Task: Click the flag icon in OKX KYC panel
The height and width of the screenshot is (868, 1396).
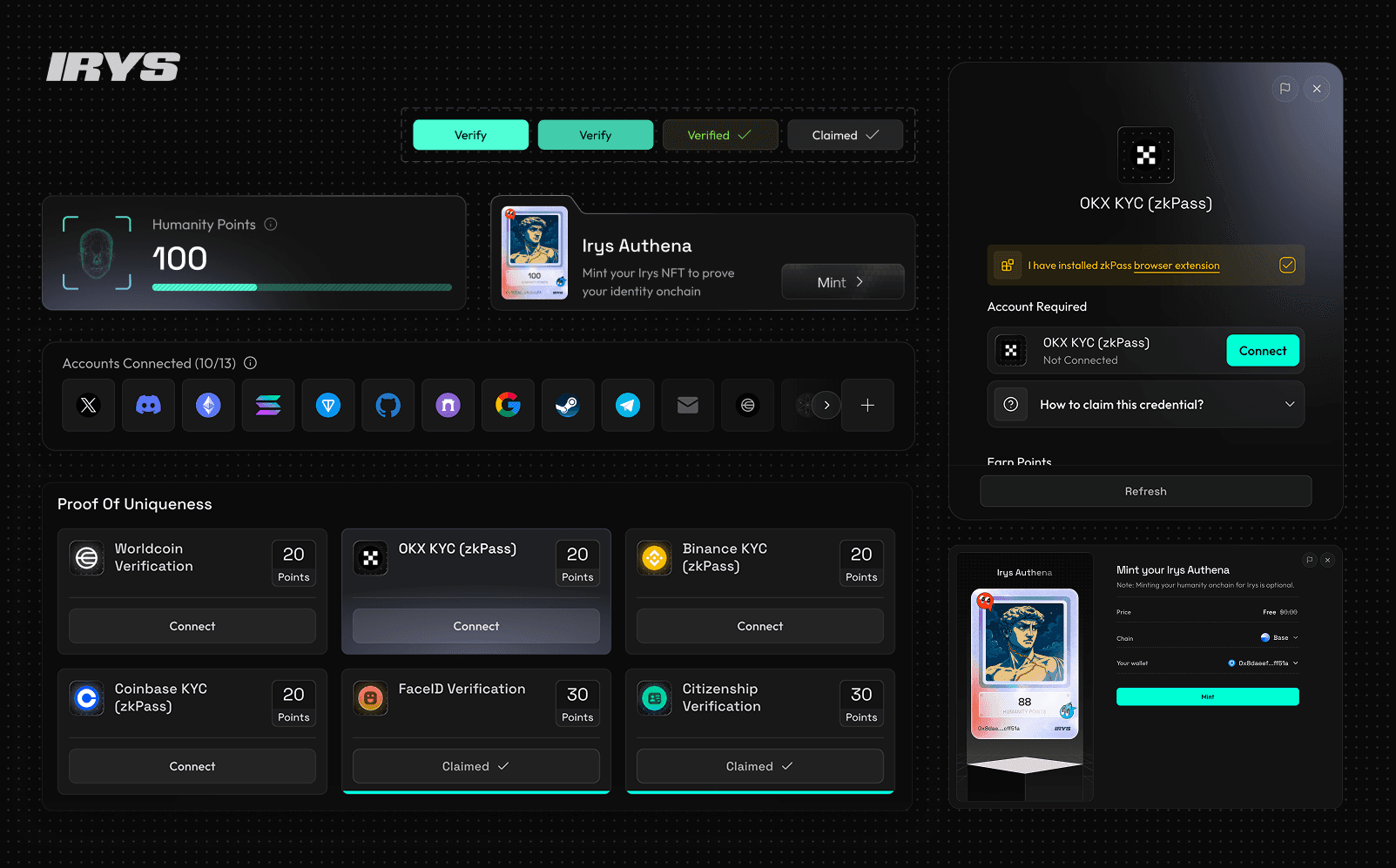Action: (x=1285, y=88)
